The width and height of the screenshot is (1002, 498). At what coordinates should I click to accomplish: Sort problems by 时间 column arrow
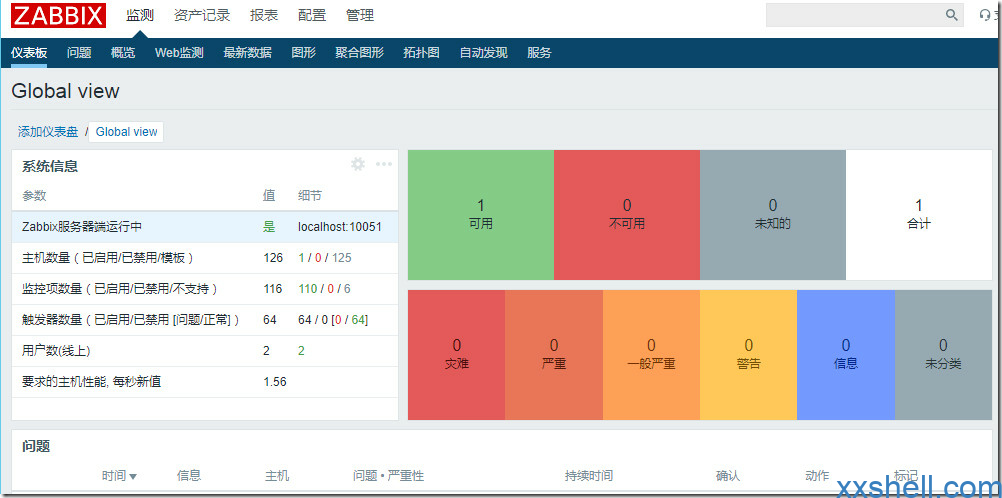[x=133, y=476]
